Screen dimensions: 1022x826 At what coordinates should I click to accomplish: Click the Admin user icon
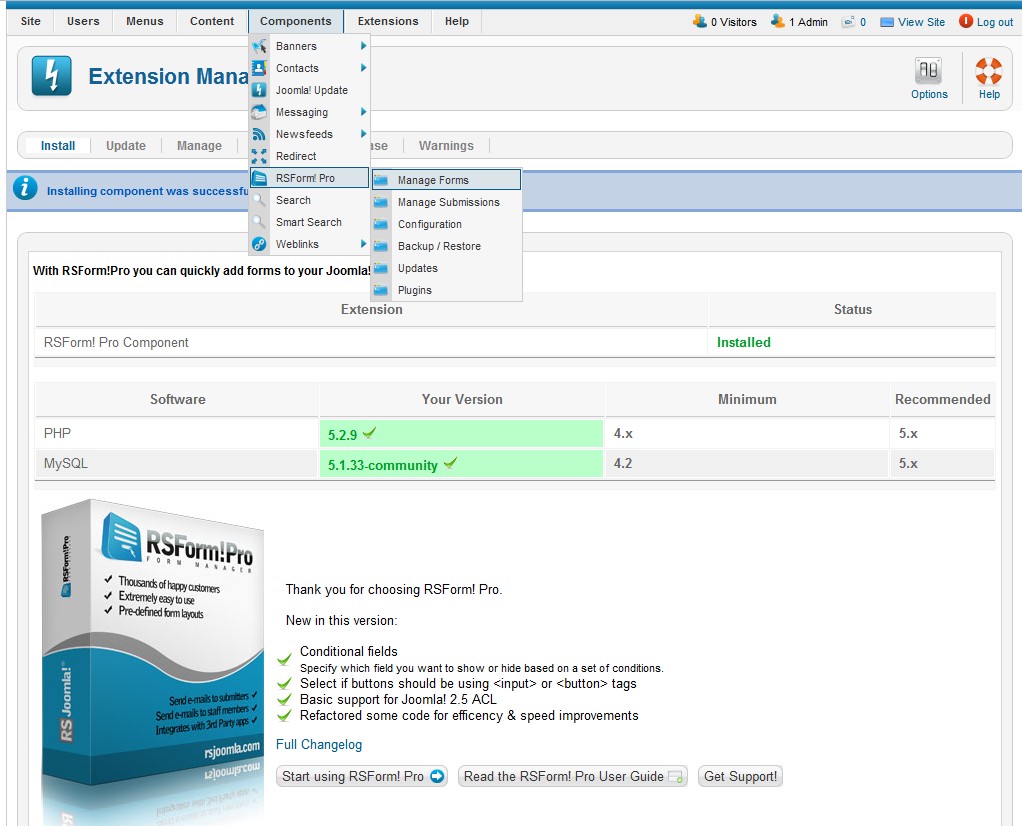[x=778, y=22]
